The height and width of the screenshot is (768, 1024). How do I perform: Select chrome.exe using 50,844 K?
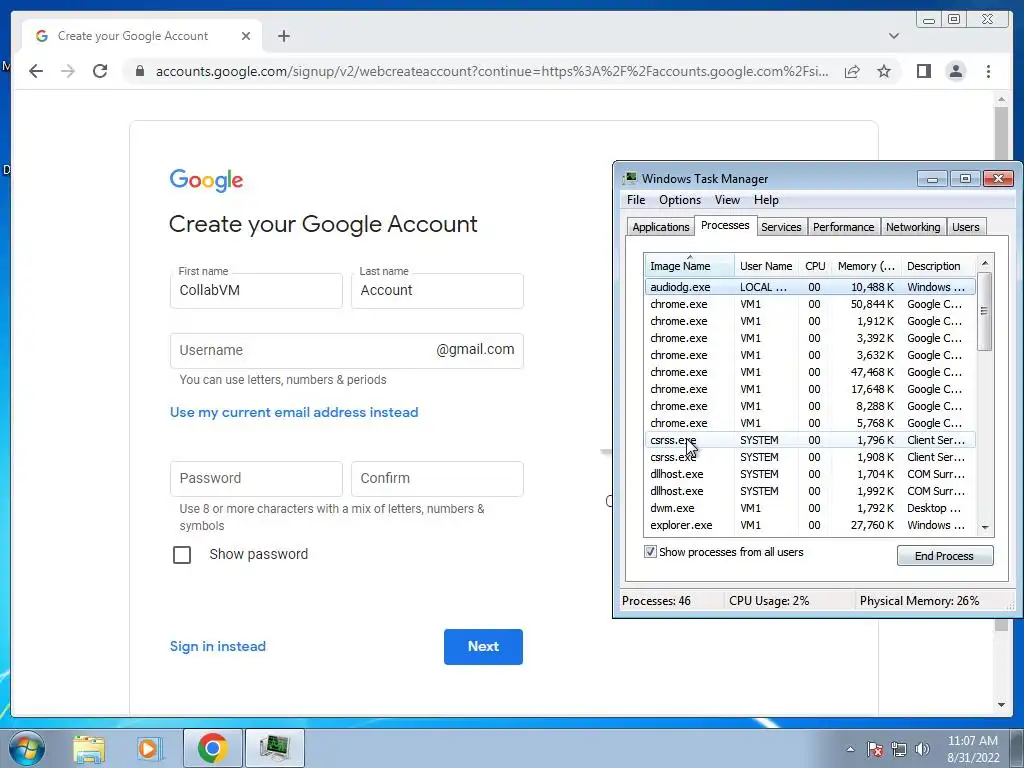tap(810, 304)
